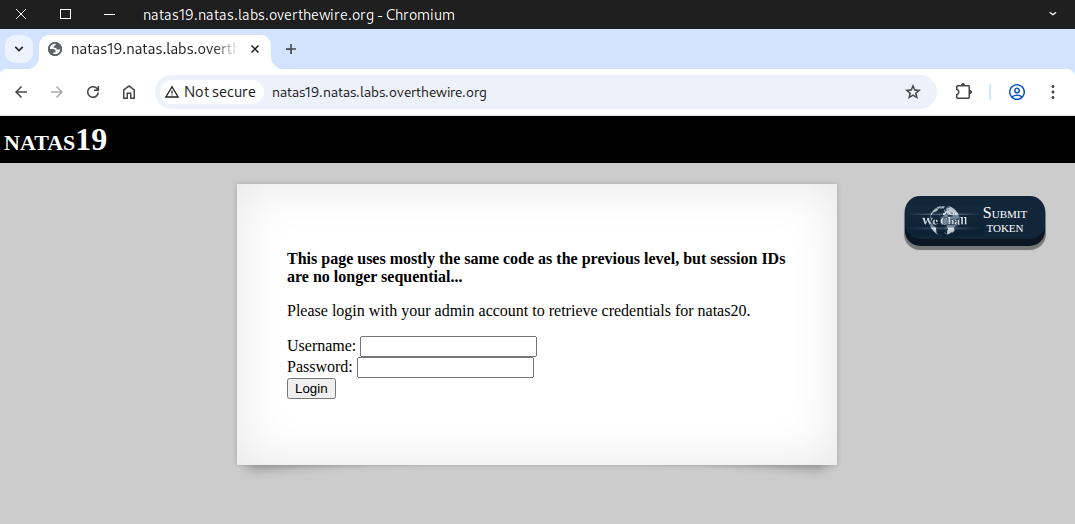The height and width of the screenshot is (524, 1075).
Task: Open a new tab with plus button
Action: pyautogui.click(x=291, y=49)
